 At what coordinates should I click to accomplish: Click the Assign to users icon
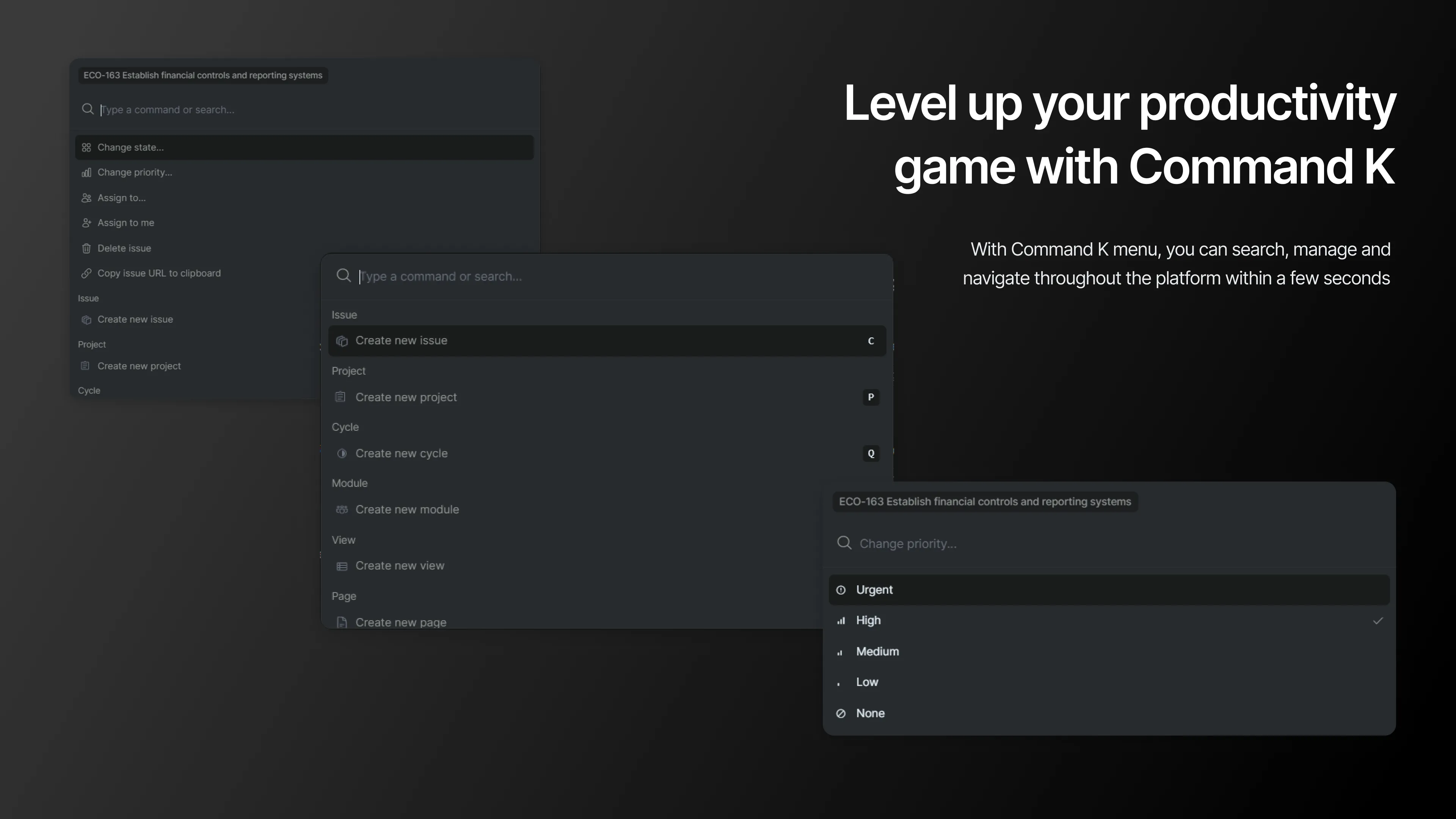86,198
